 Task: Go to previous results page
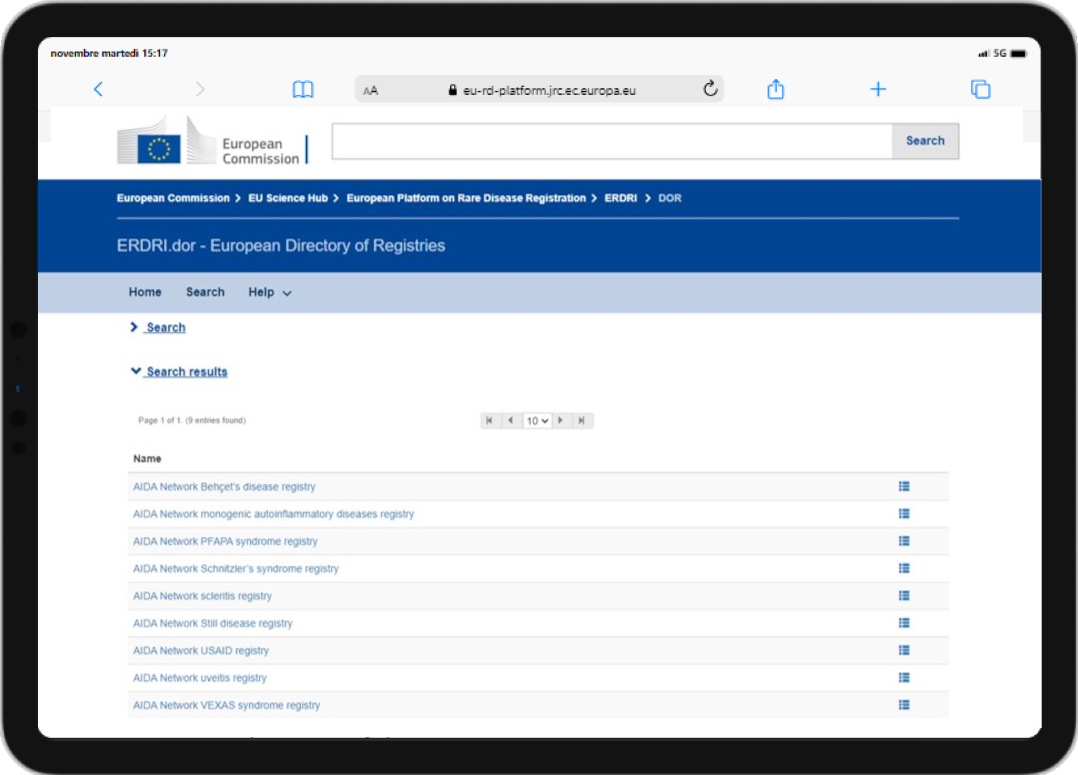click(x=510, y=420)
